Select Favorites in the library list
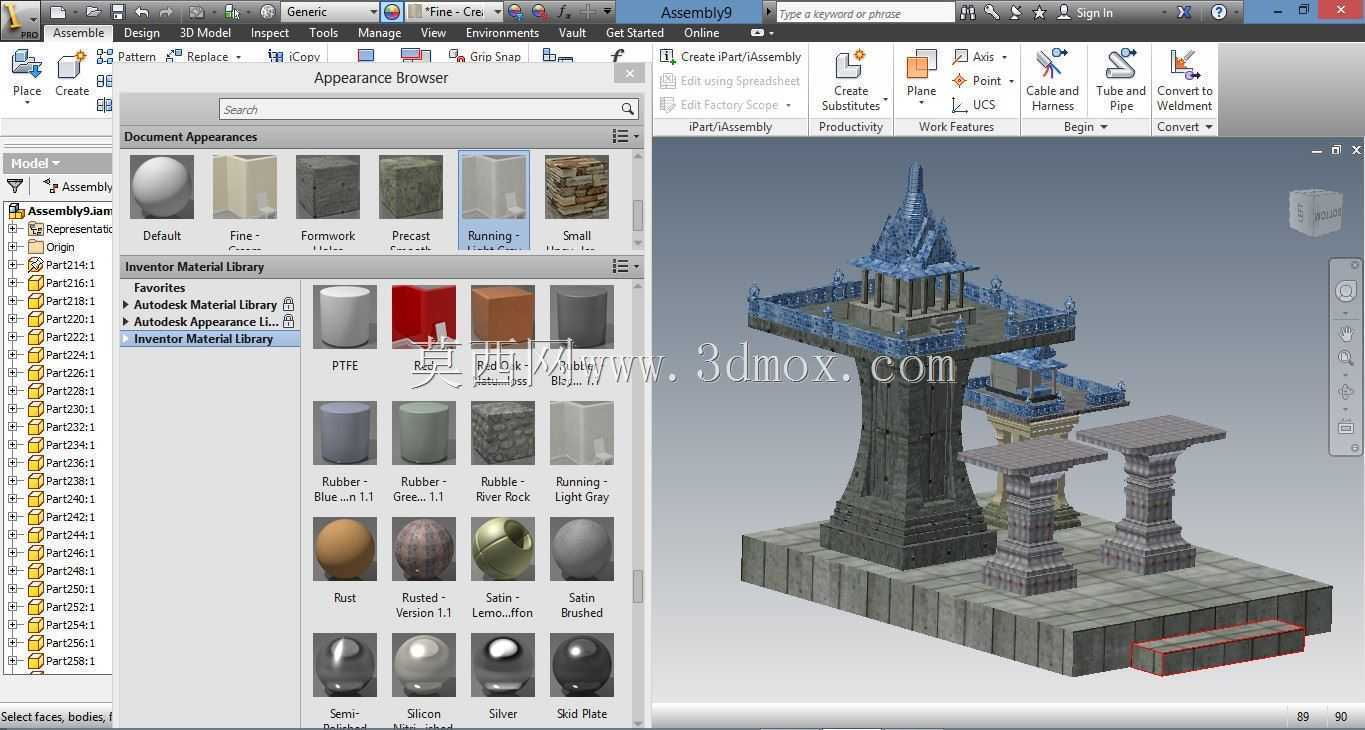1365x730 pixels. pos(159,288)
